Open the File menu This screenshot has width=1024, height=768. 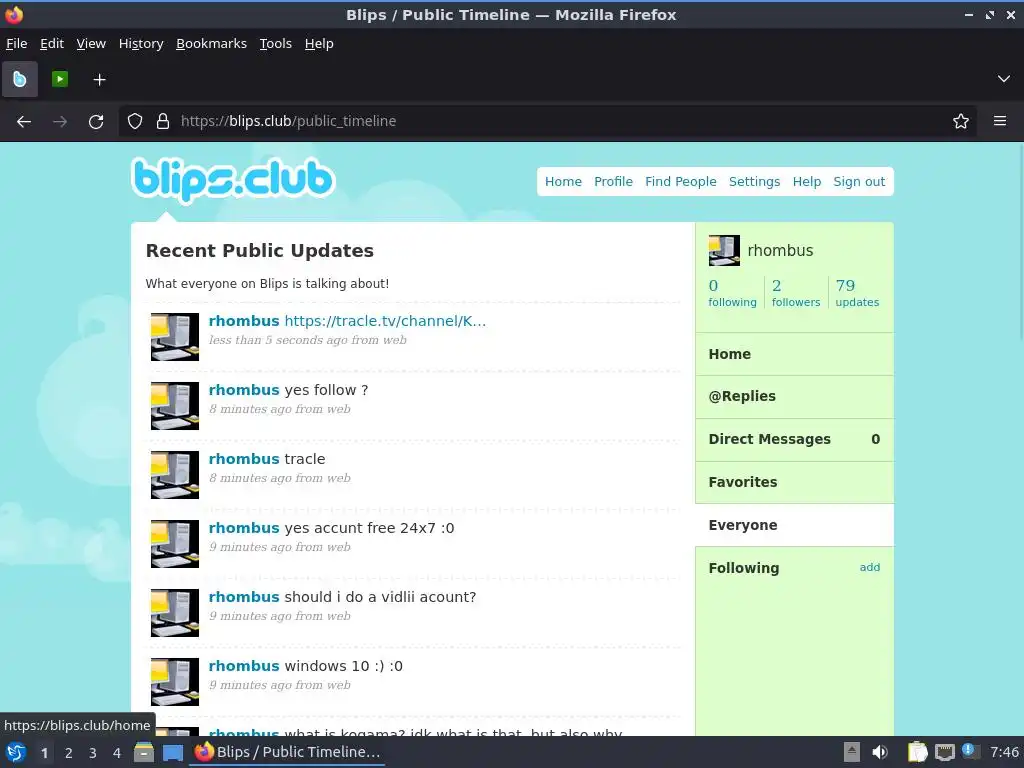click(16, 44)
